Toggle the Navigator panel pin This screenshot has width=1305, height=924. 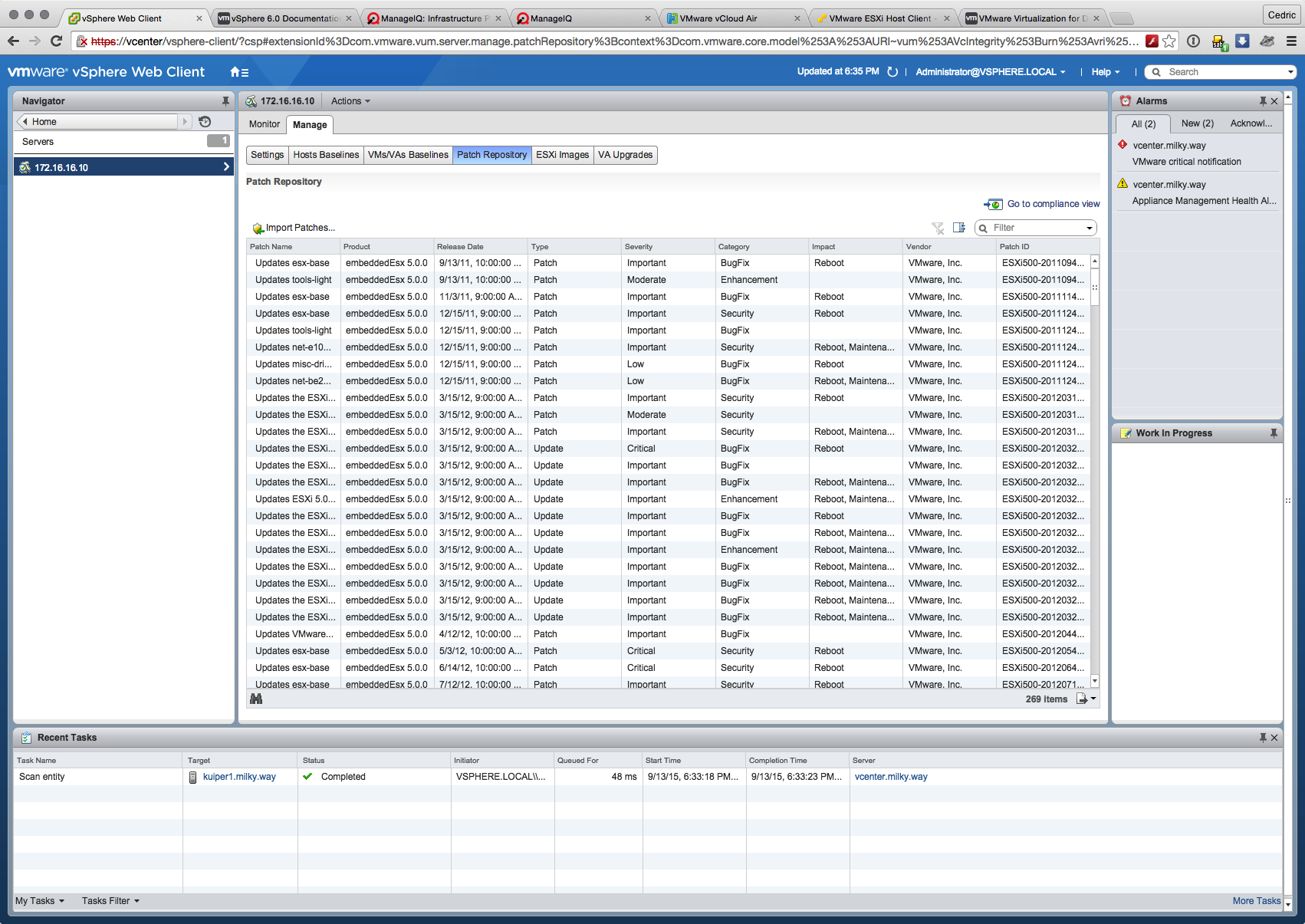tap(225, 101)
